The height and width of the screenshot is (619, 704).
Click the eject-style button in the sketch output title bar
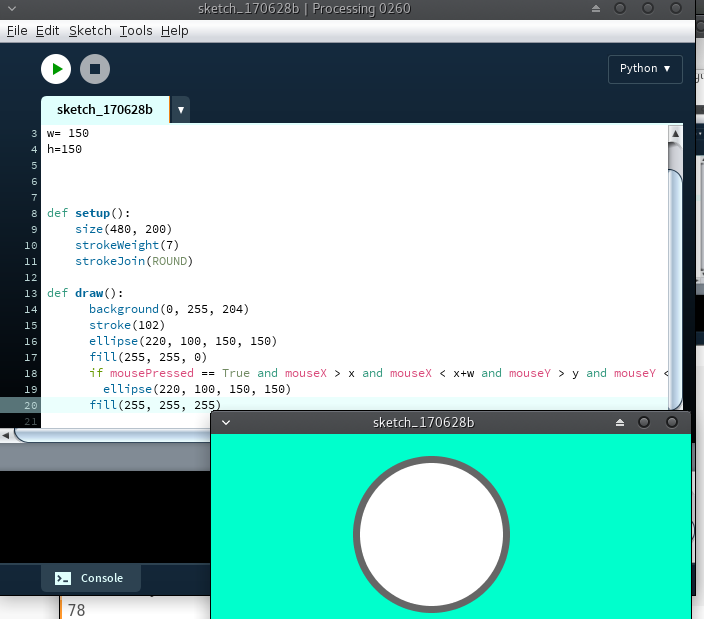620,422
